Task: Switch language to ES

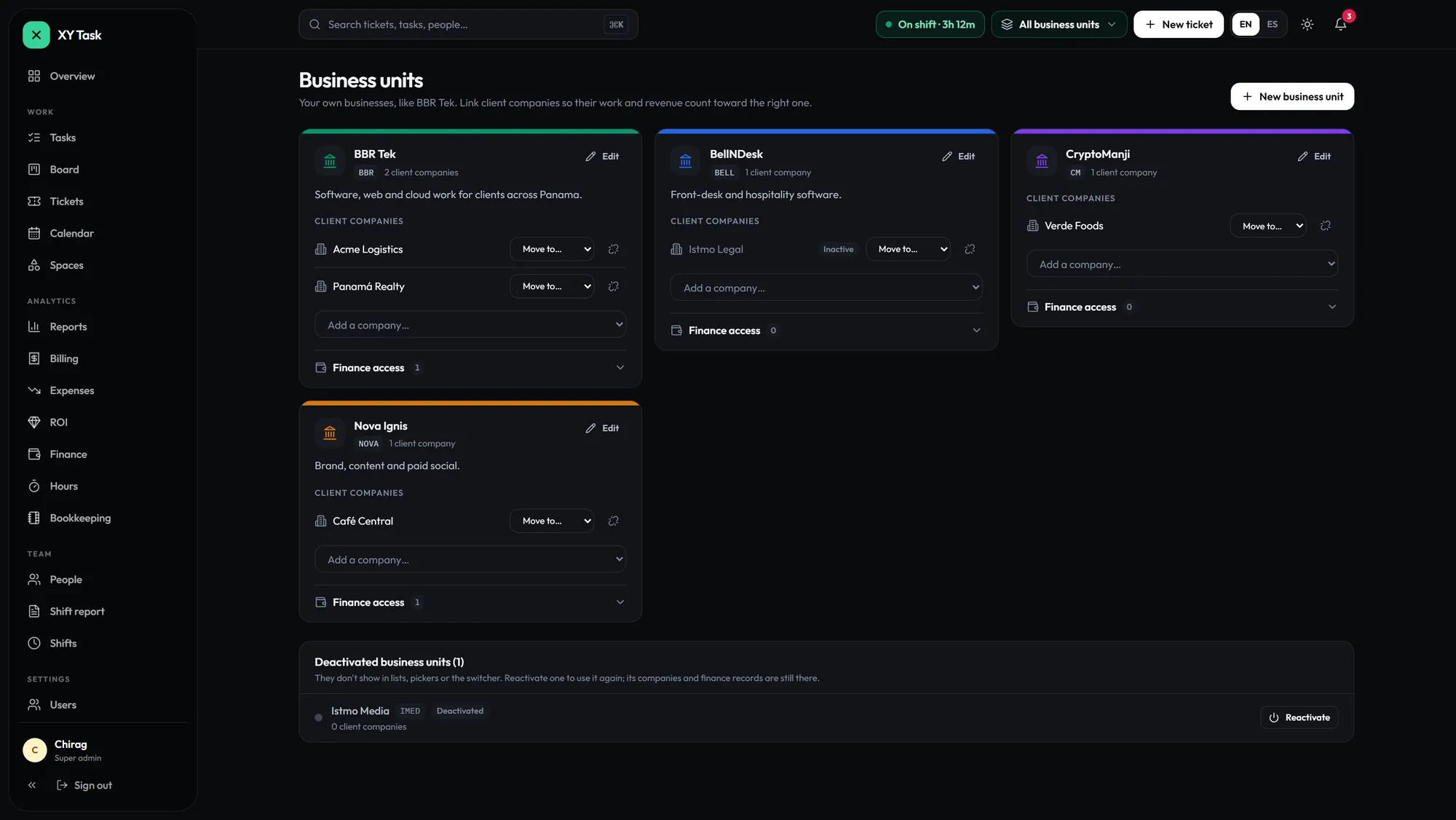Action: (x=1273, y=25)
